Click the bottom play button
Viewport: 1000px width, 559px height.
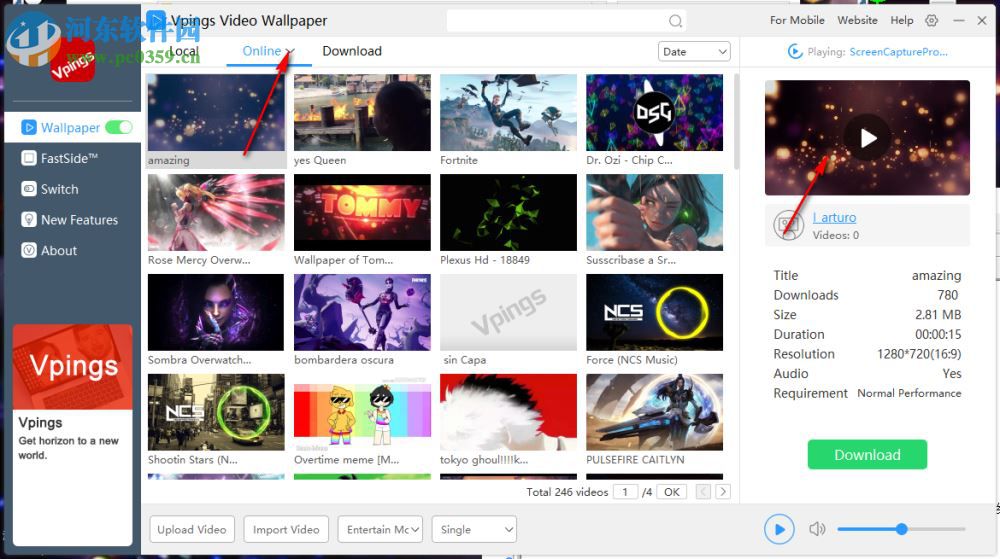pyautogui.click(x=779, y=529)
